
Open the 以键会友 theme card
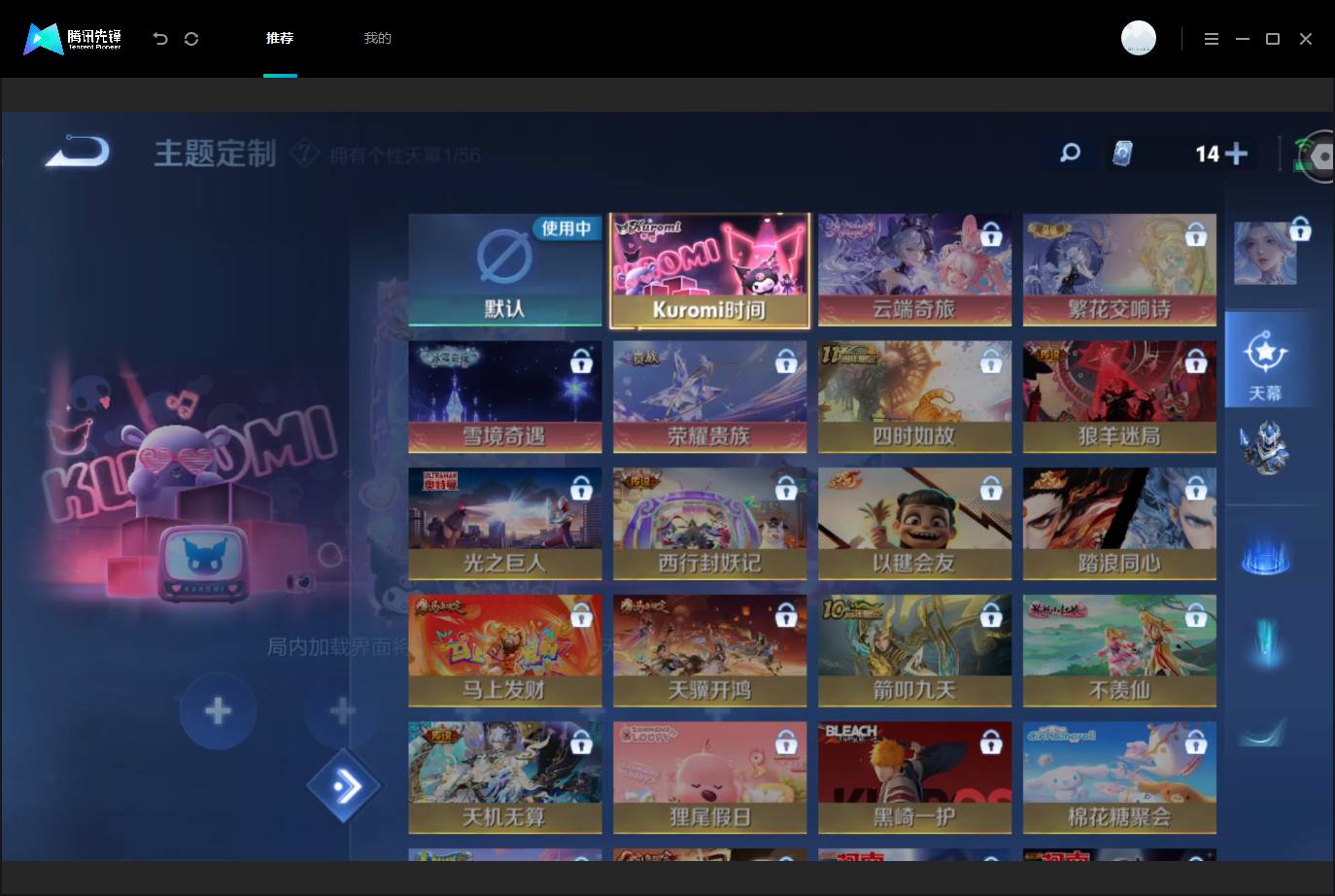tap(914, 524)
